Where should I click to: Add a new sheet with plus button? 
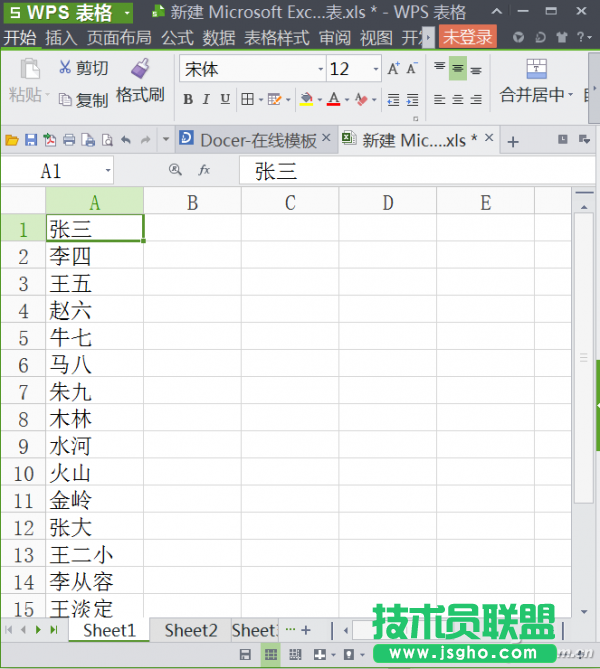pos(306,630)
